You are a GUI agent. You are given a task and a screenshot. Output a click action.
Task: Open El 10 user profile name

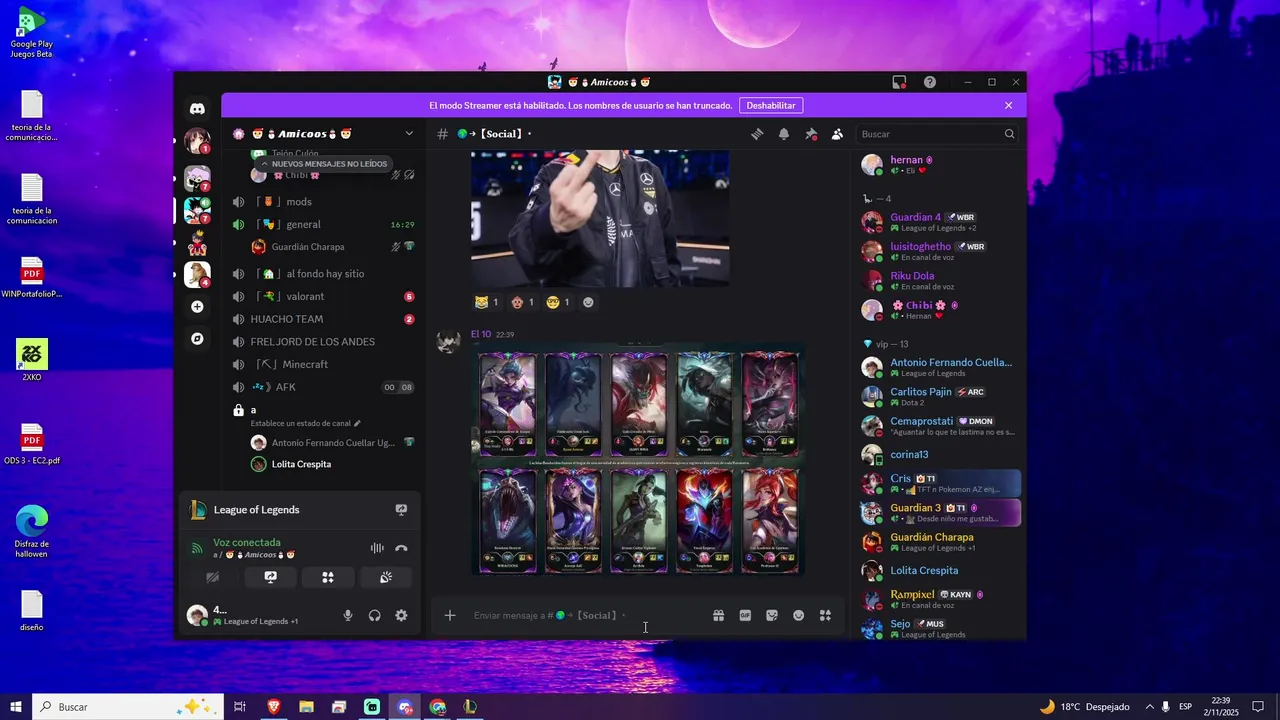481,334
